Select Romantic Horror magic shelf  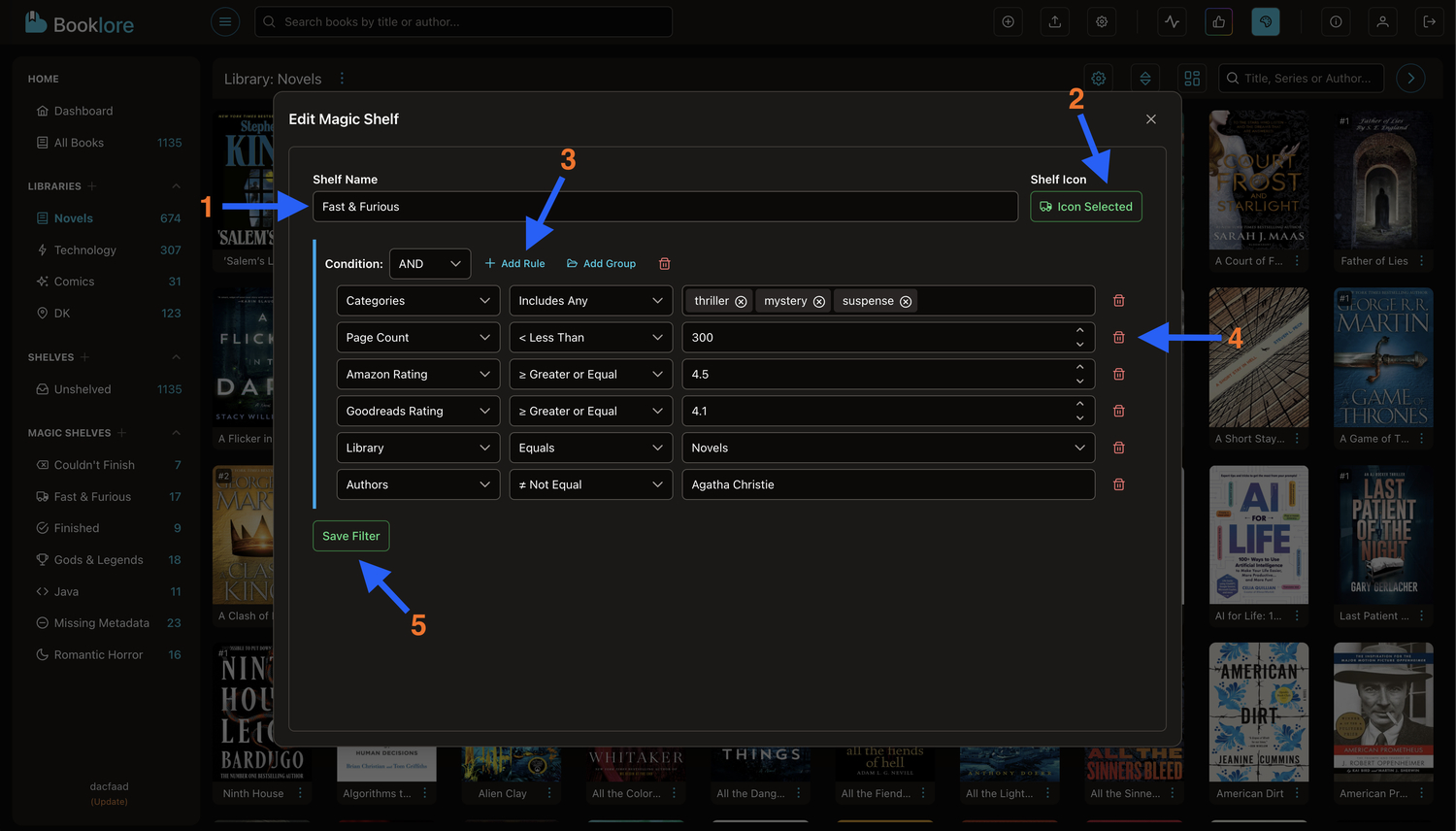[x=98, y=654]
